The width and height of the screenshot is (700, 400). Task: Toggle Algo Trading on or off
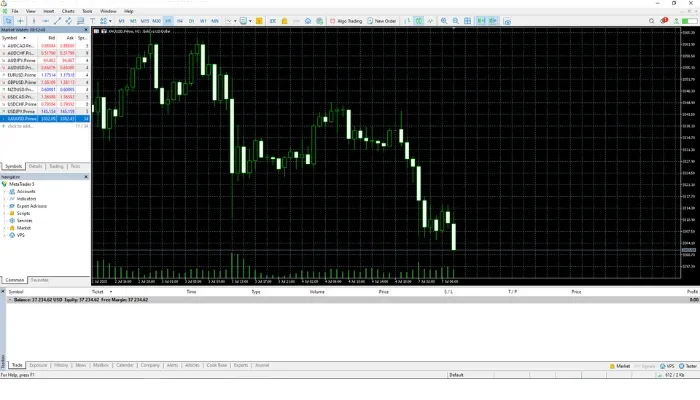(x=346, y=20)
